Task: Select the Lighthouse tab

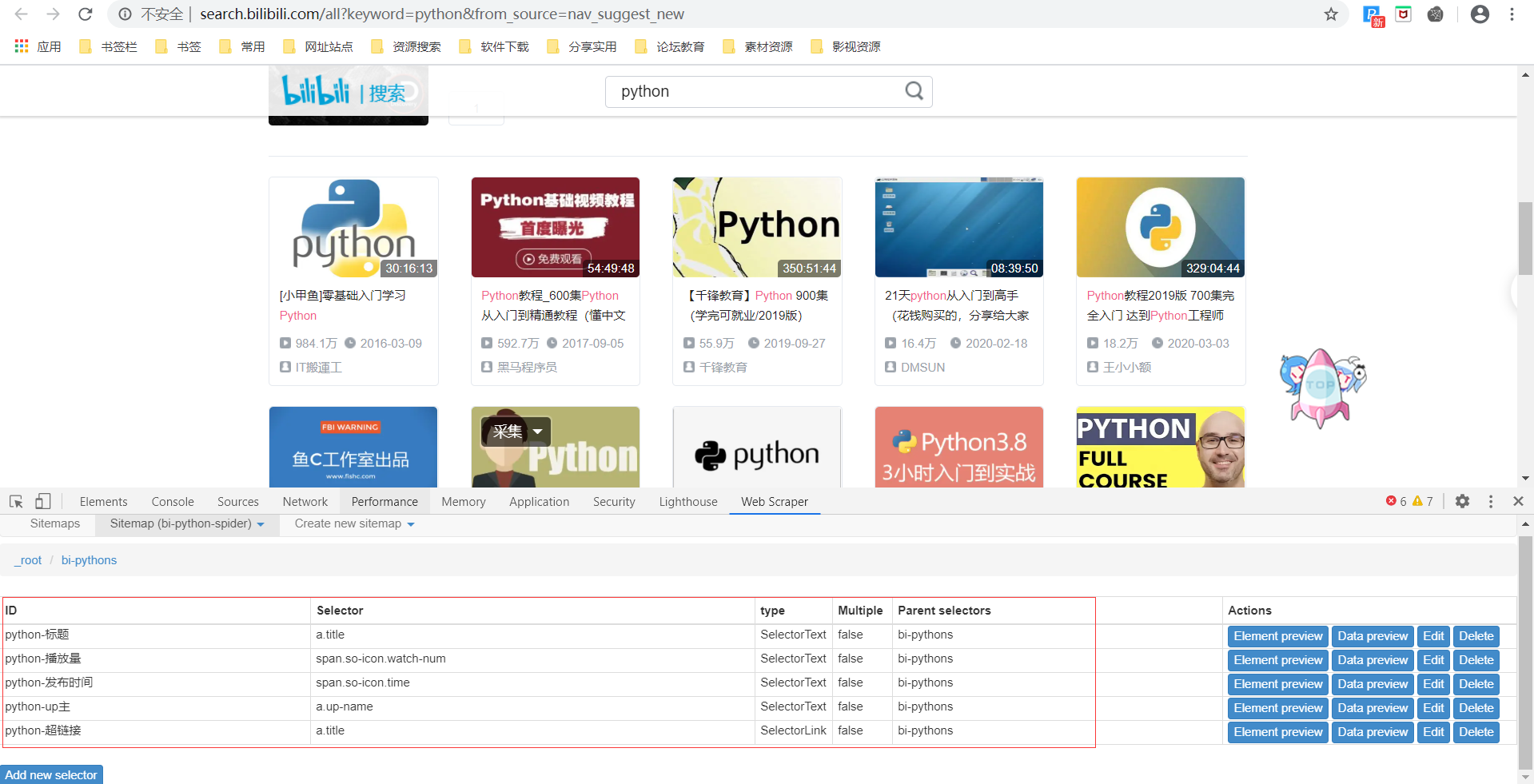Action: point(688,502)
